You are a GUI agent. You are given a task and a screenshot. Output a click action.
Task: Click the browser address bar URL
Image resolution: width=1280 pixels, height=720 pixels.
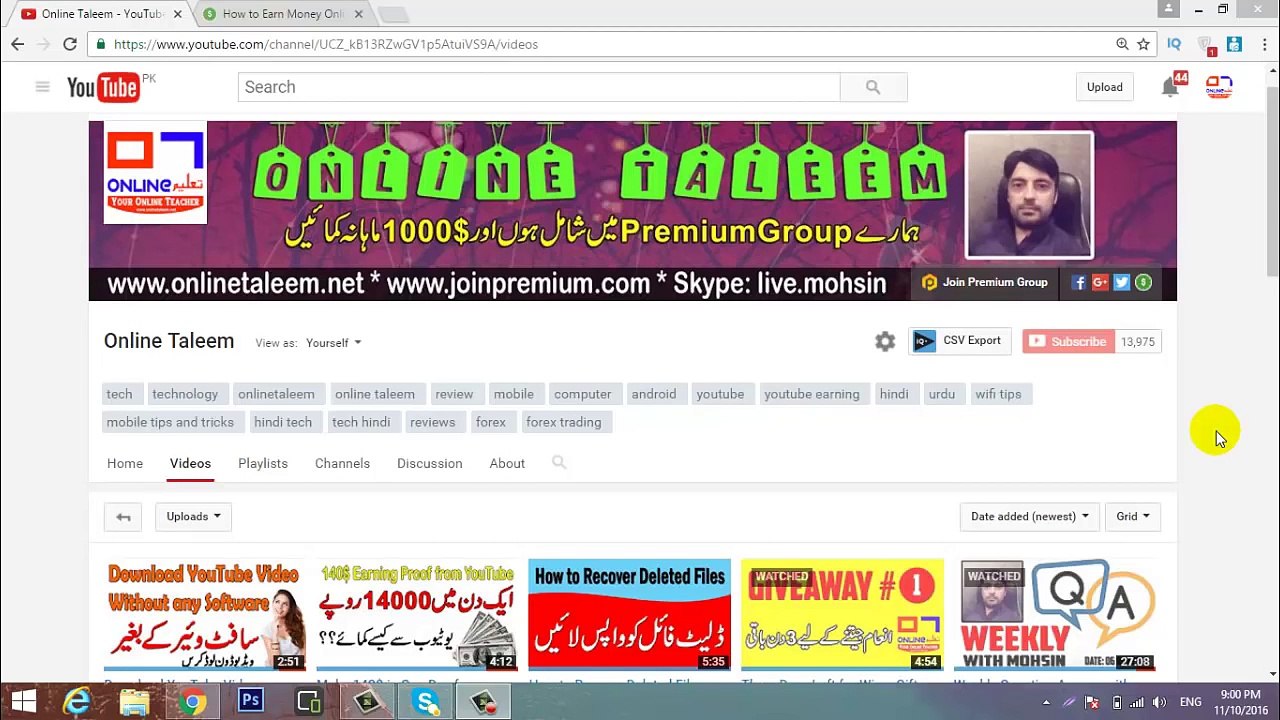click(326, 44)
